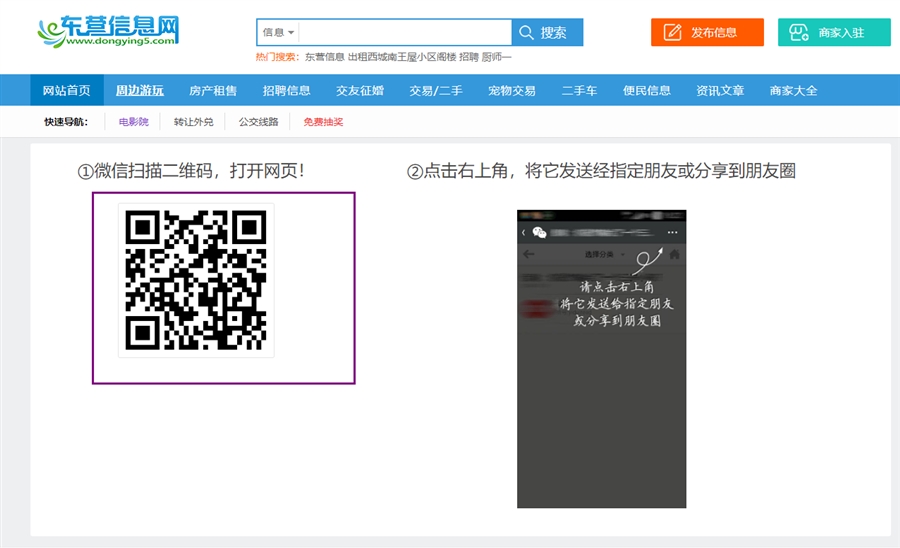Select 招聘信息 in the navigation bar
The image size is (900, 548).
(287, 90)
